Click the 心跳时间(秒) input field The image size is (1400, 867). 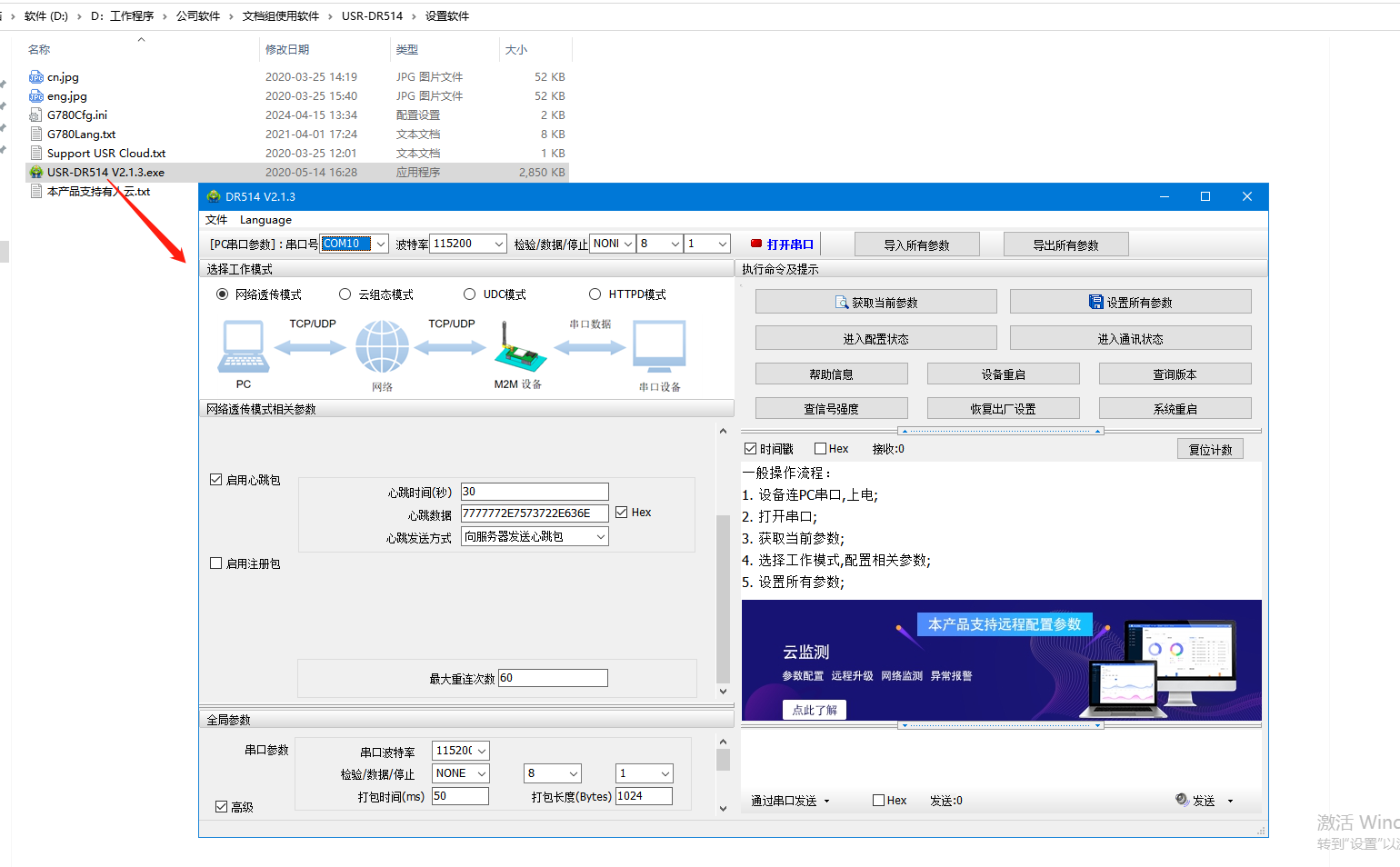(534, 492)
